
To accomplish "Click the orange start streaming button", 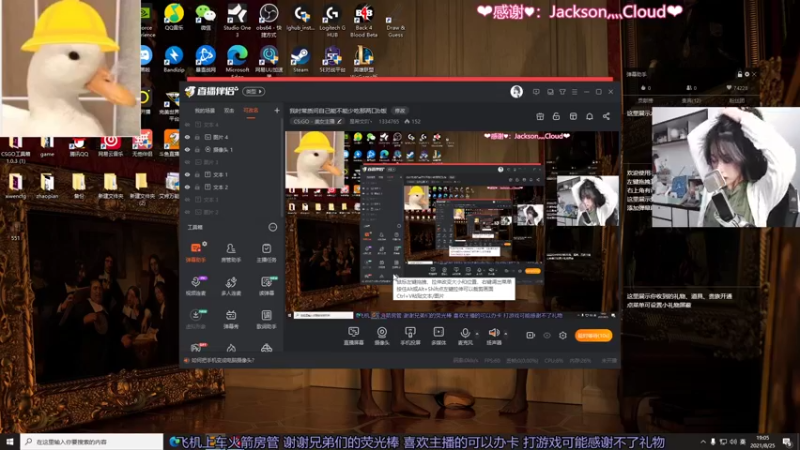I will [x=593, y=335].
